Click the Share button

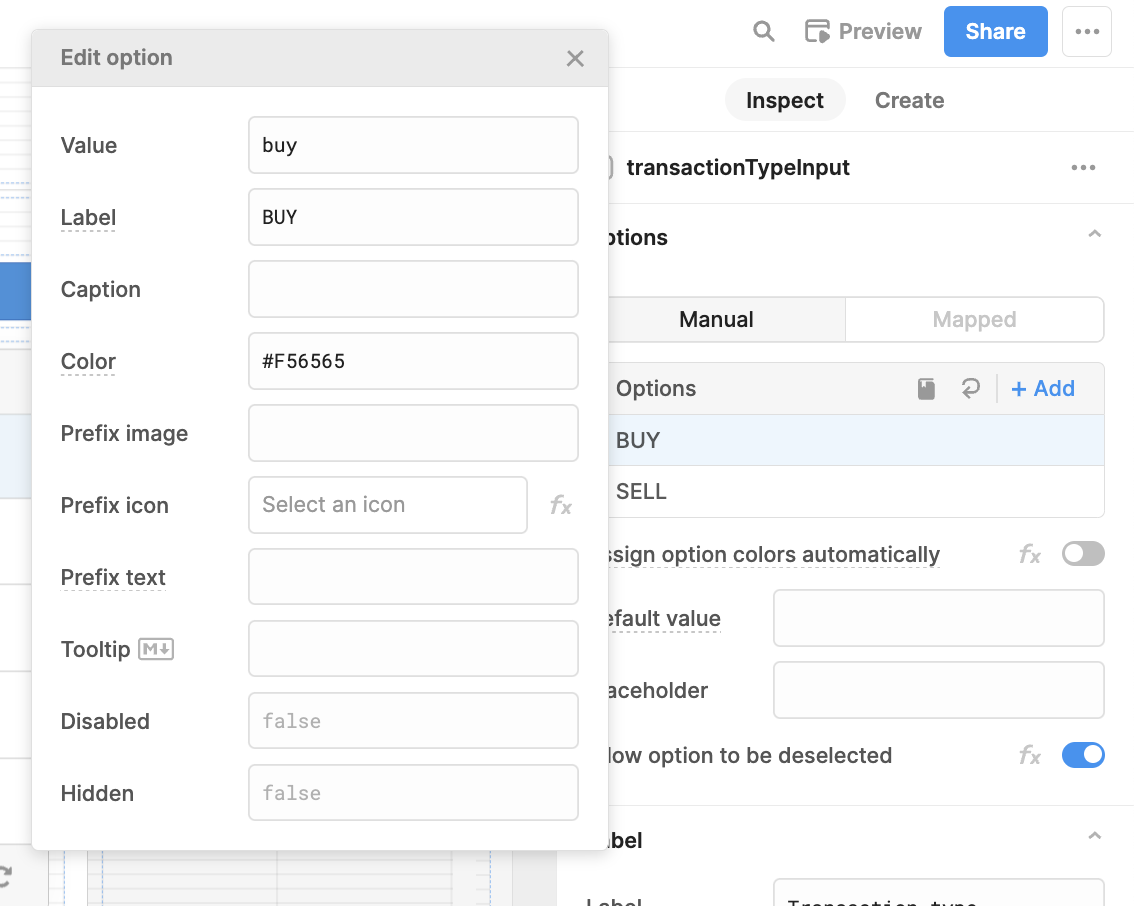point(995,32)
